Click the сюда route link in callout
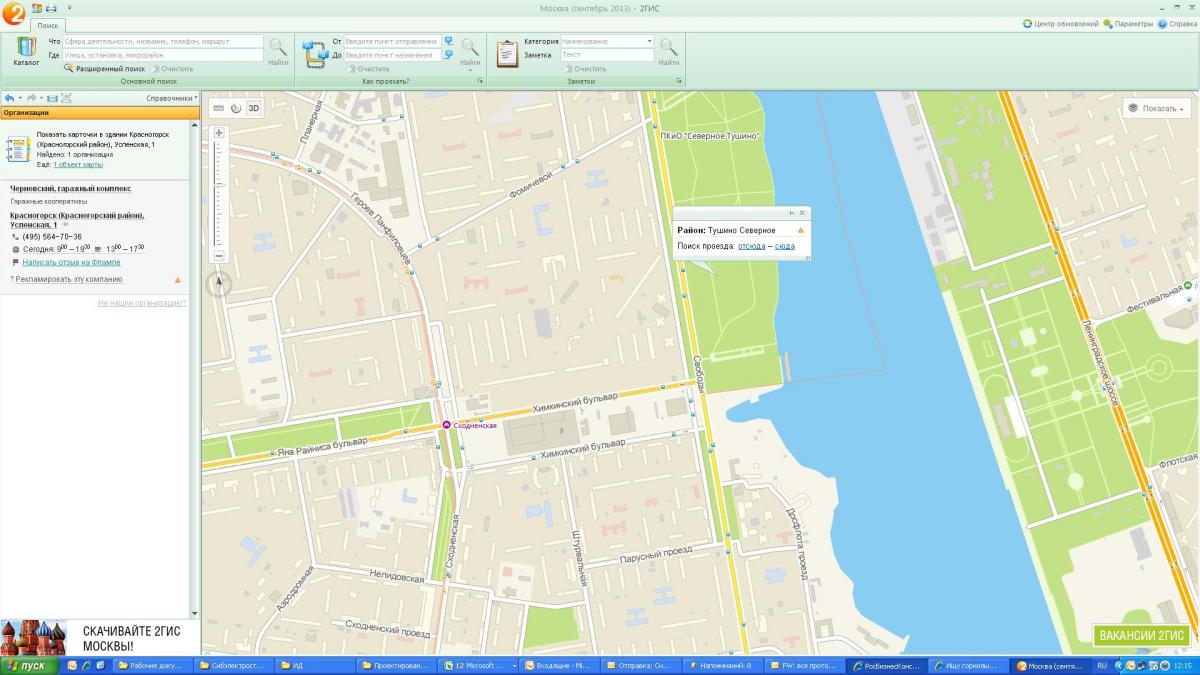Screen dimensions: 1200x675 pyautogui.click(x=785, y=245)
